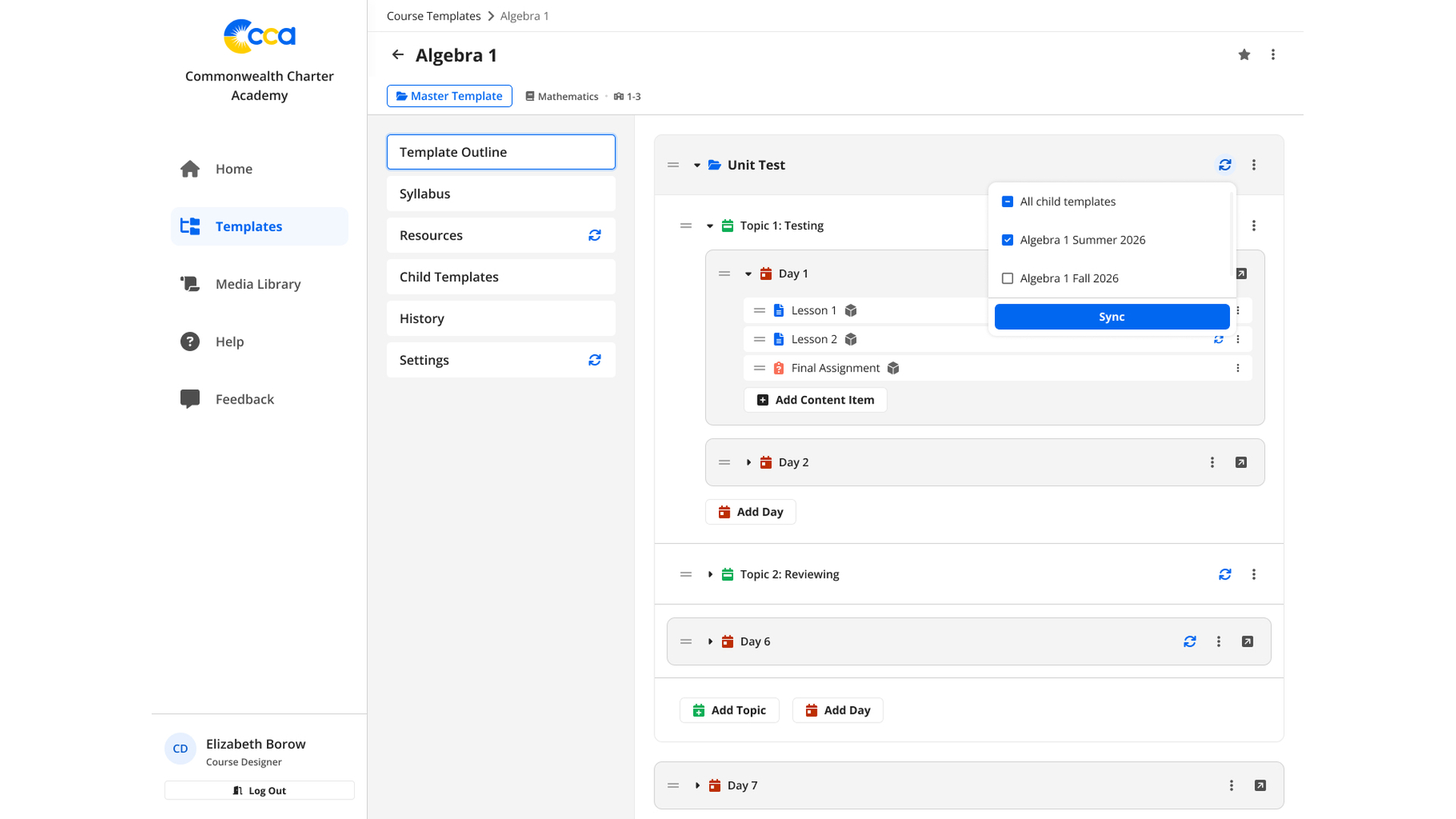Open Topic 1: Testing options menu

point(1254,225)
